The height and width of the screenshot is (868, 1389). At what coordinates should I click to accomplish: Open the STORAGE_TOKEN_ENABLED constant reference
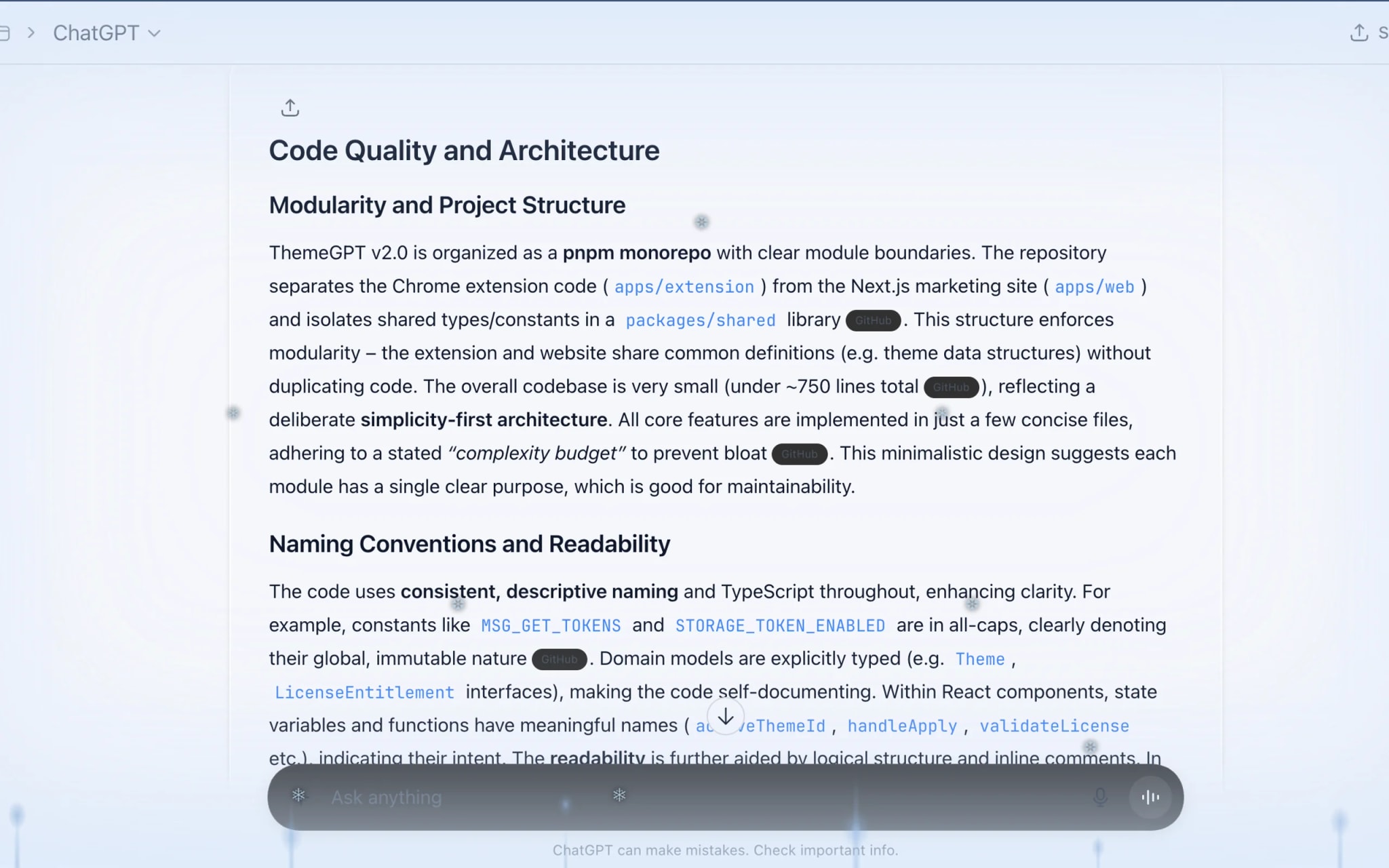coord(779,625)
